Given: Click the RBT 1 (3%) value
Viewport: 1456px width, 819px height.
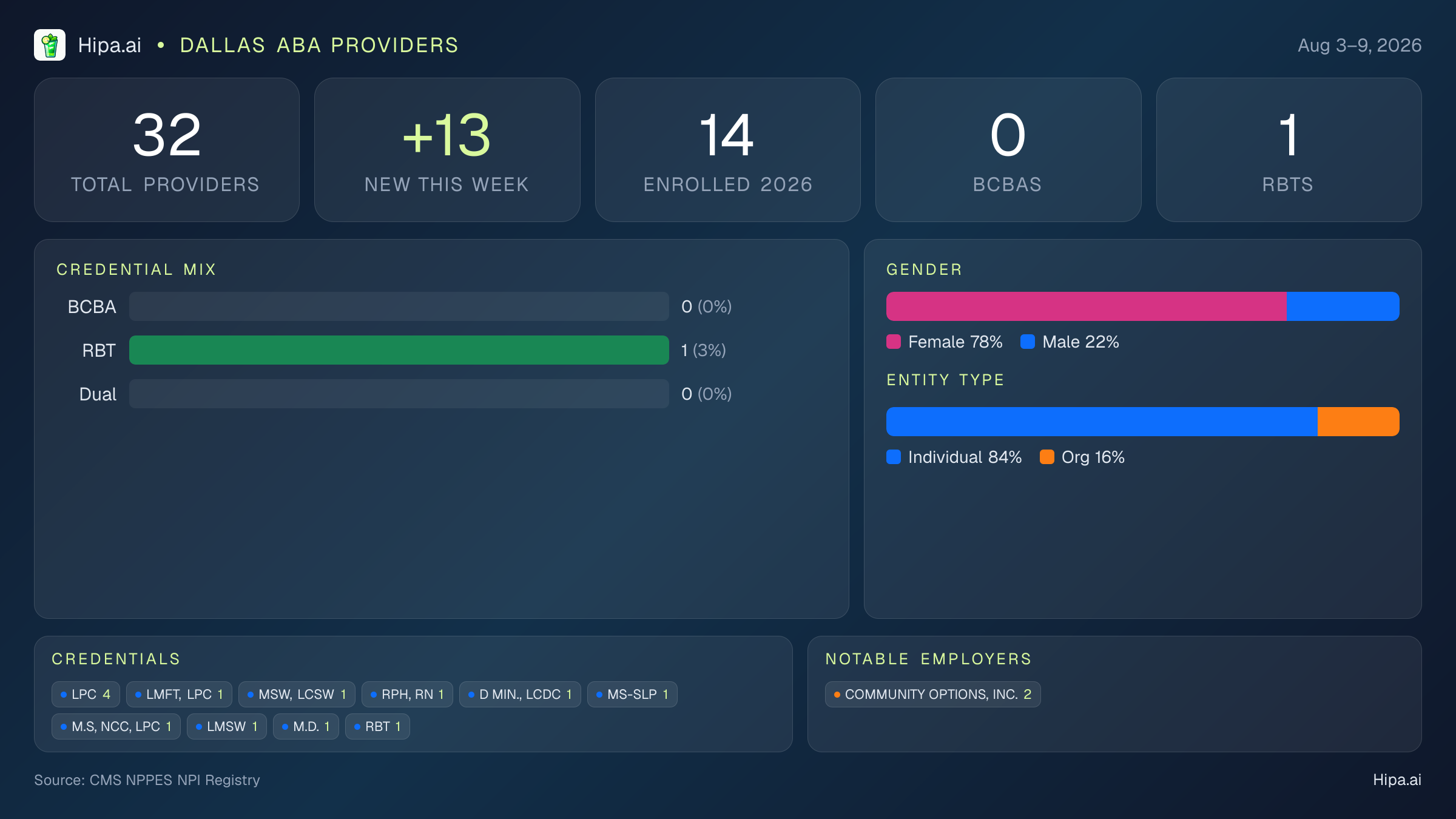Looking at the screenshot, I should (x=704, y=350).
